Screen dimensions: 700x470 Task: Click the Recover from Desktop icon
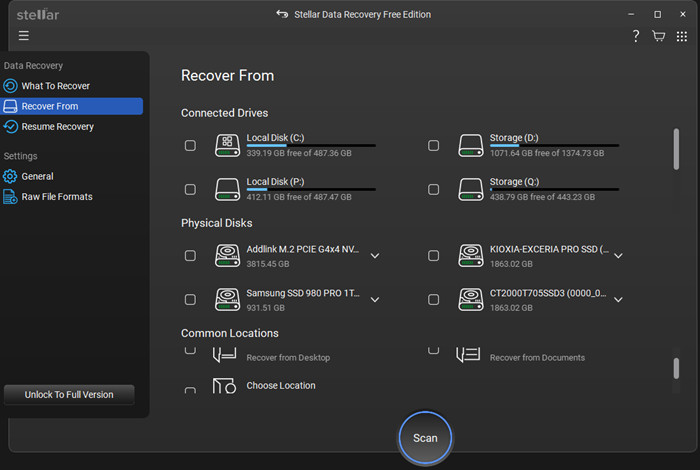pyautogui.click(x=225, y=355)
